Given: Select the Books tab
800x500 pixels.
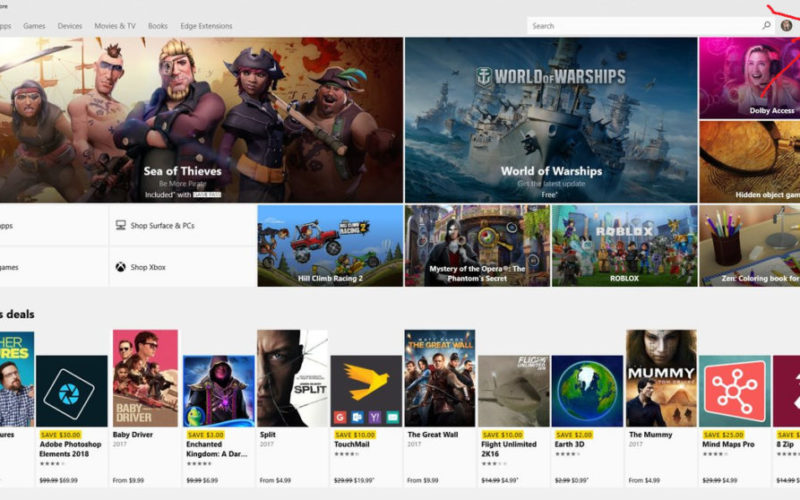Looking at the screenshot, I should point(158,25).
